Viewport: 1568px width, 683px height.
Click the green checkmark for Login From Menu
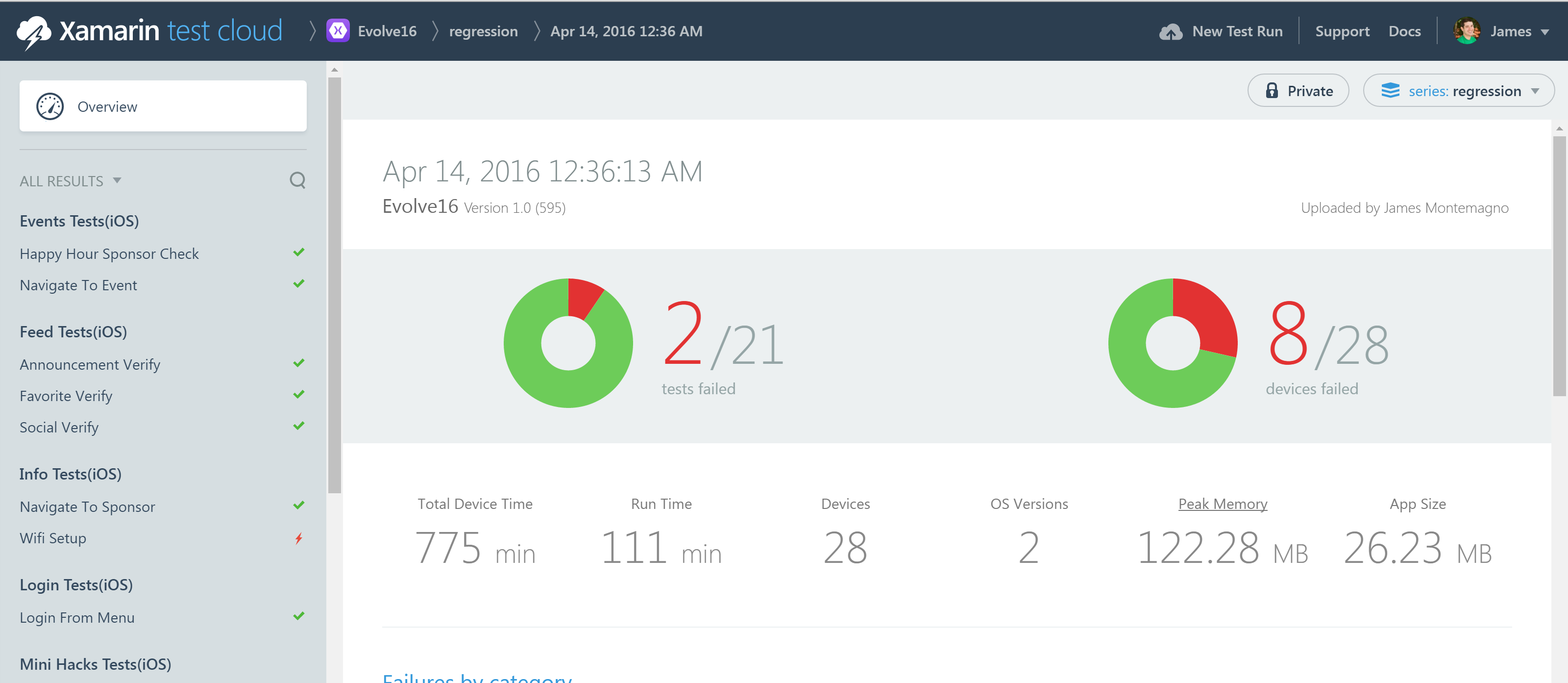(298, 616)
